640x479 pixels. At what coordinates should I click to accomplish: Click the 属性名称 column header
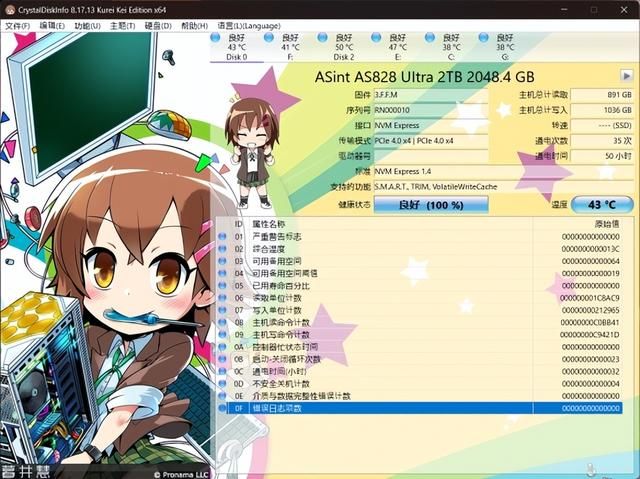[x=391, y=224]
